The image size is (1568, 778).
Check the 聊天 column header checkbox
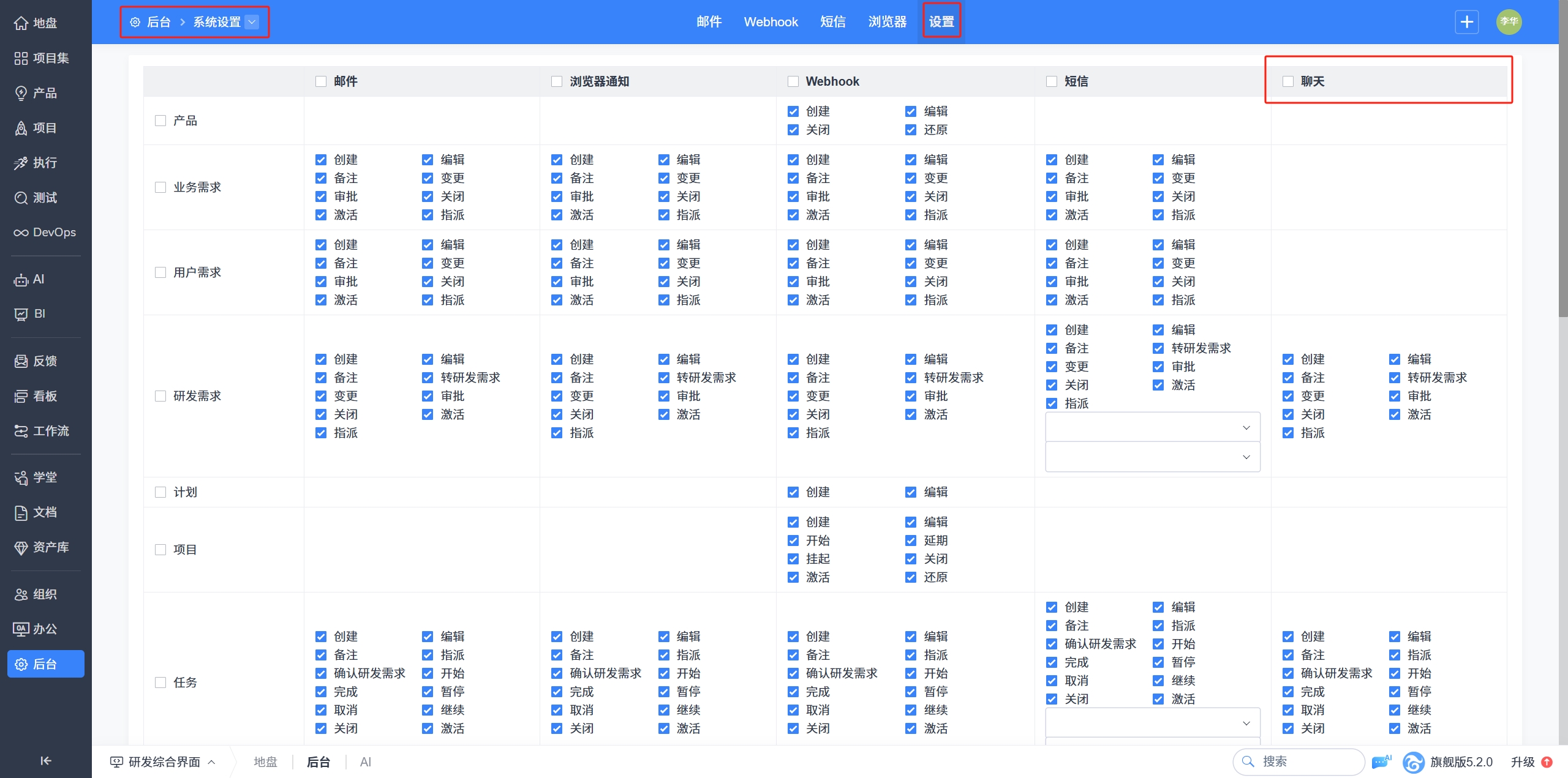pyautogui.click(x=1287, y=81)
